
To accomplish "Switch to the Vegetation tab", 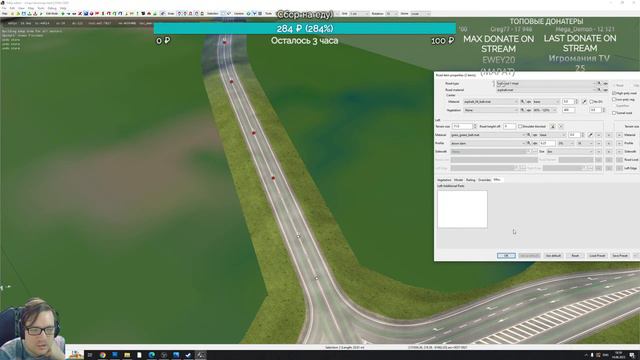I will click(444, 180).
